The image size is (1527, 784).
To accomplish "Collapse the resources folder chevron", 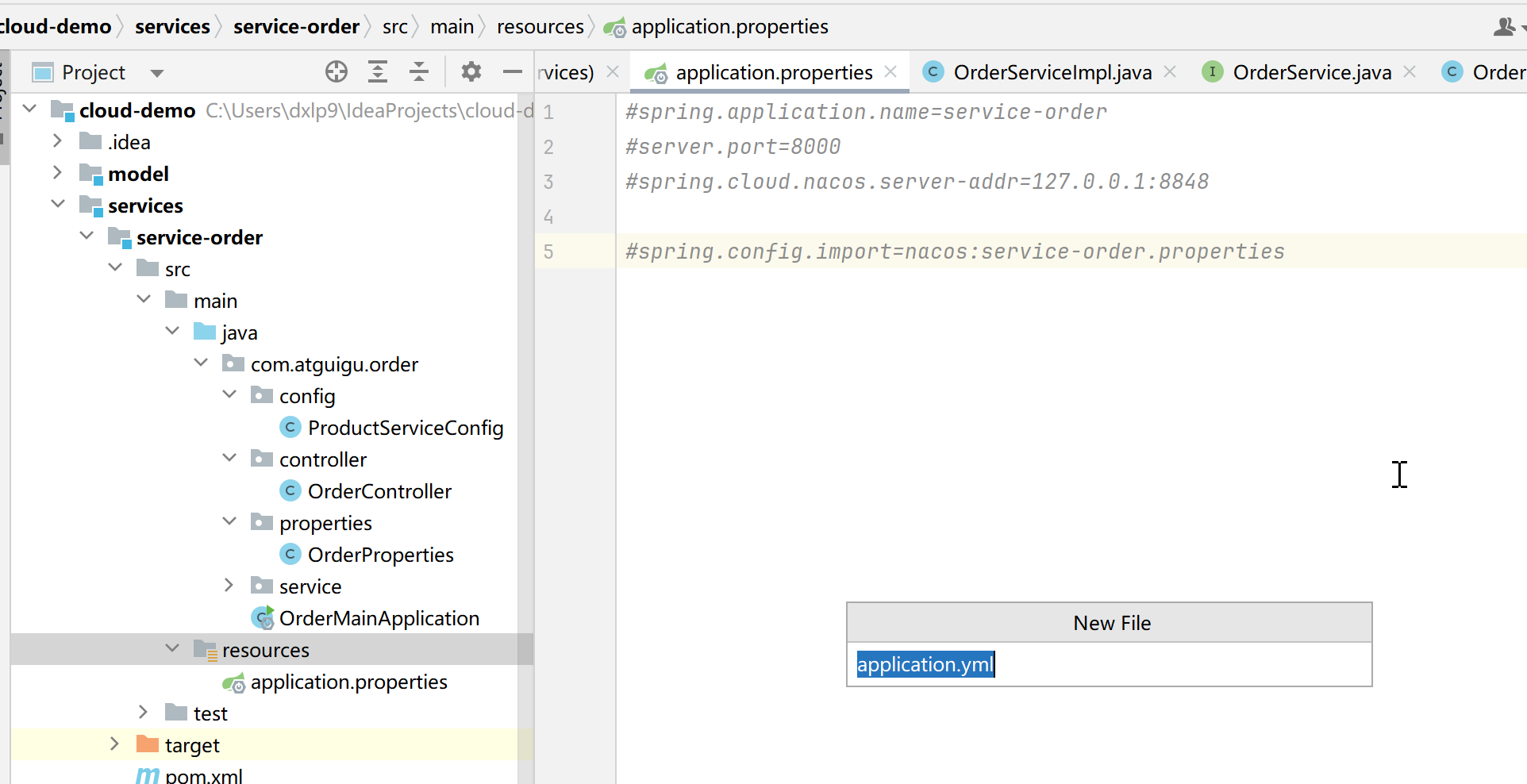I will tap(172, 648).
